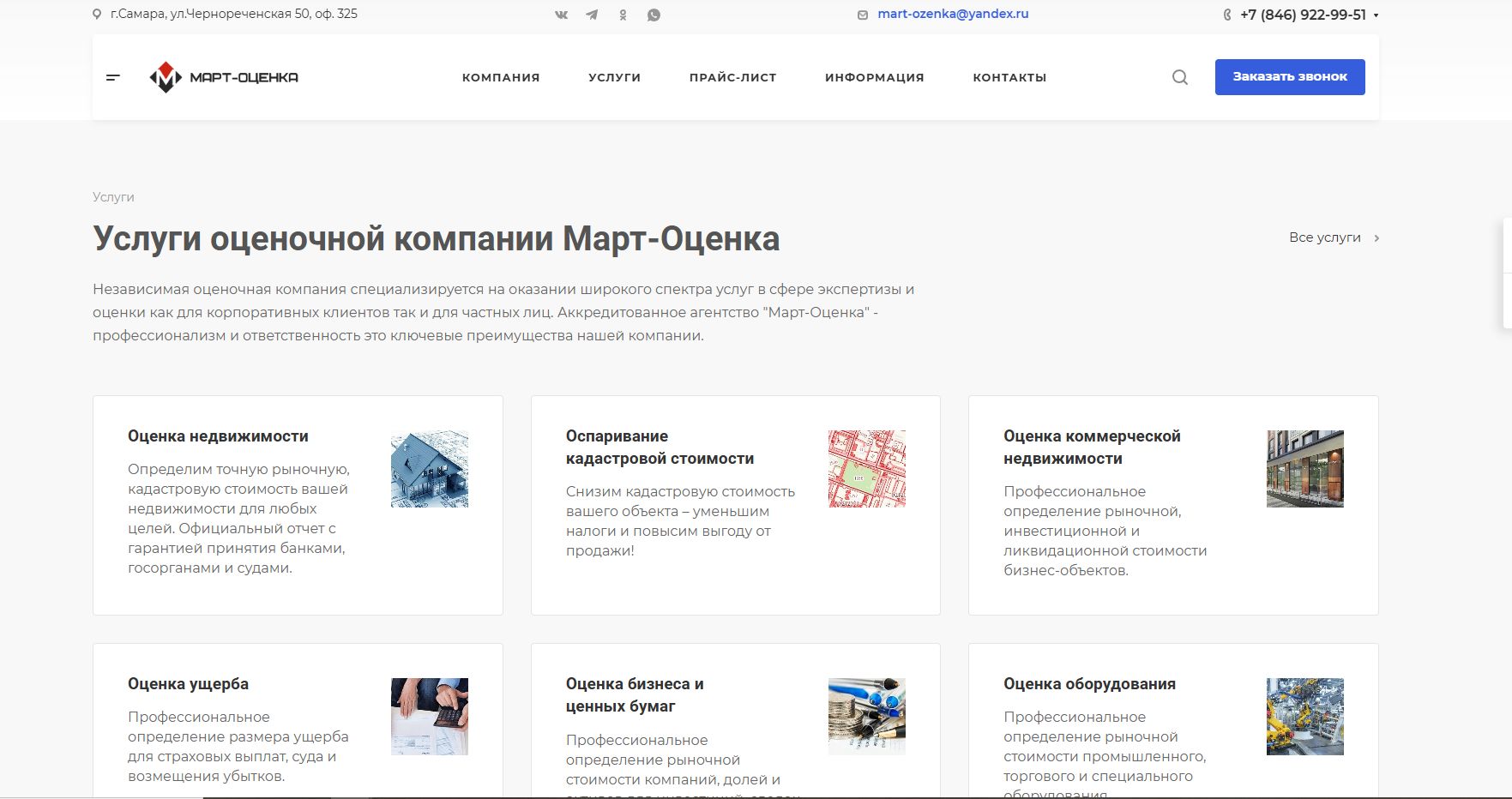Click the commercial building thumbnail

[x=1305, y=469]
